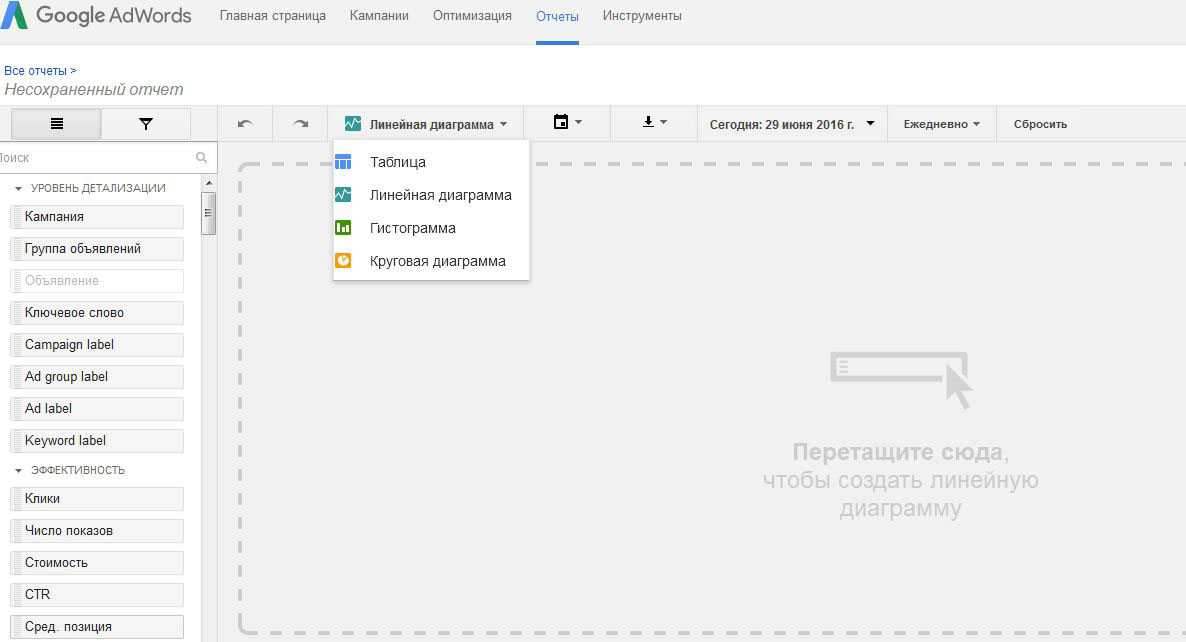Screen dimensions: 1186x642
Task: Select Круговая диаграмма option
Action: [x=437, y=261]
